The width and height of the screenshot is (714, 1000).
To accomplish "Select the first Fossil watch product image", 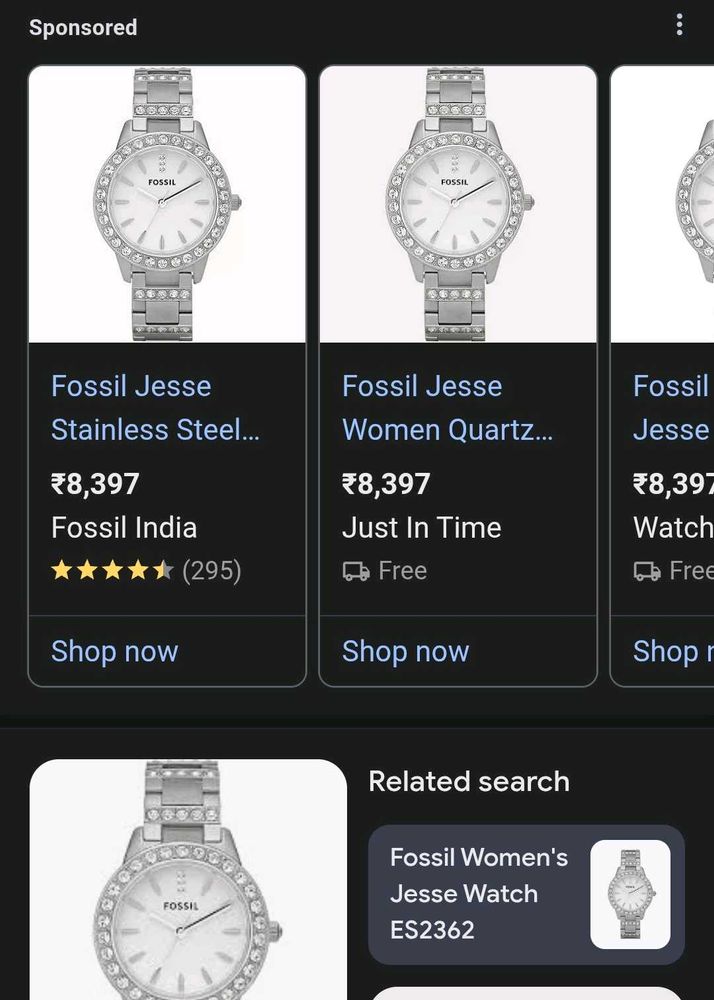I will pos(167,205).
